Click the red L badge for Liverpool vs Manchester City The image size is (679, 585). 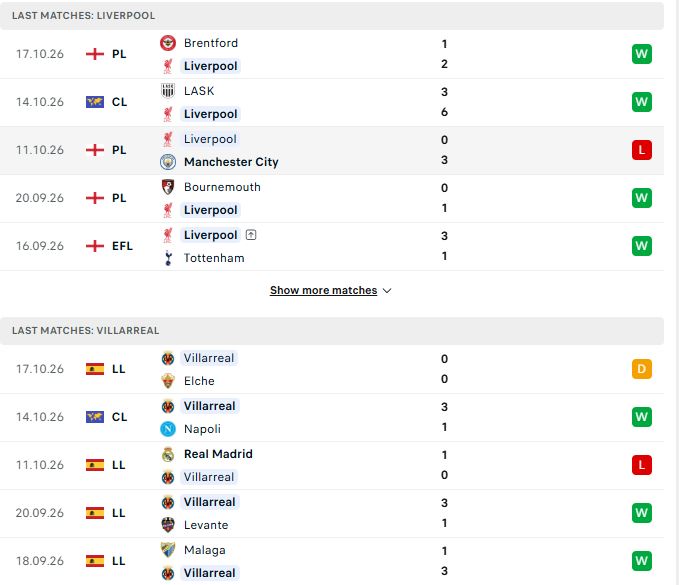point(641,150)
